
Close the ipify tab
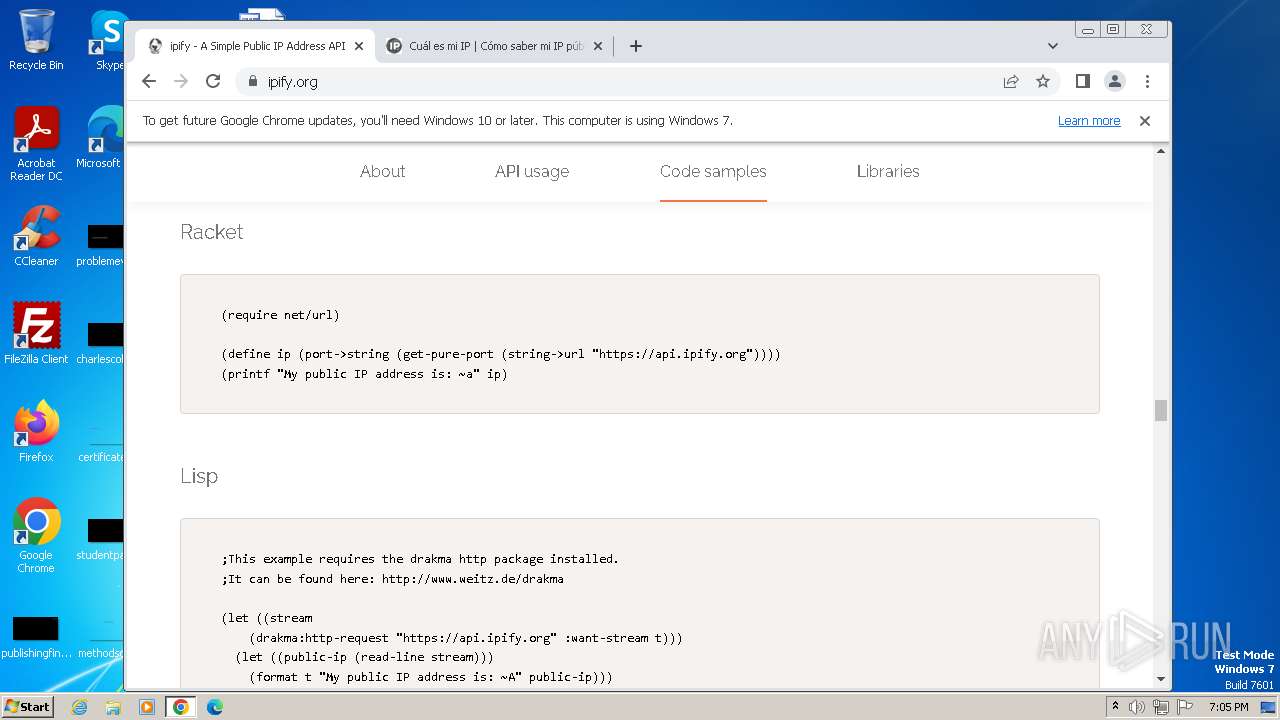click(359, 46)
